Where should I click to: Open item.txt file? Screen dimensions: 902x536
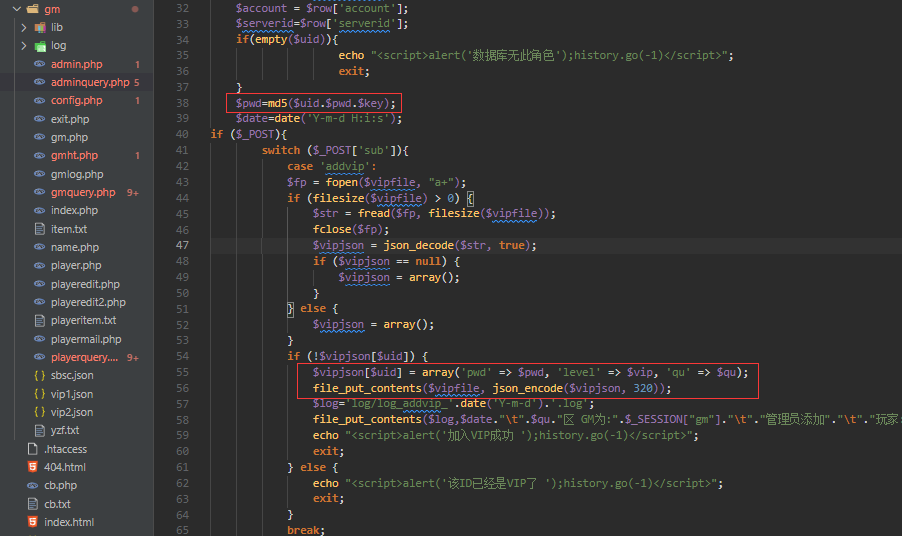[x=69, y=229]
